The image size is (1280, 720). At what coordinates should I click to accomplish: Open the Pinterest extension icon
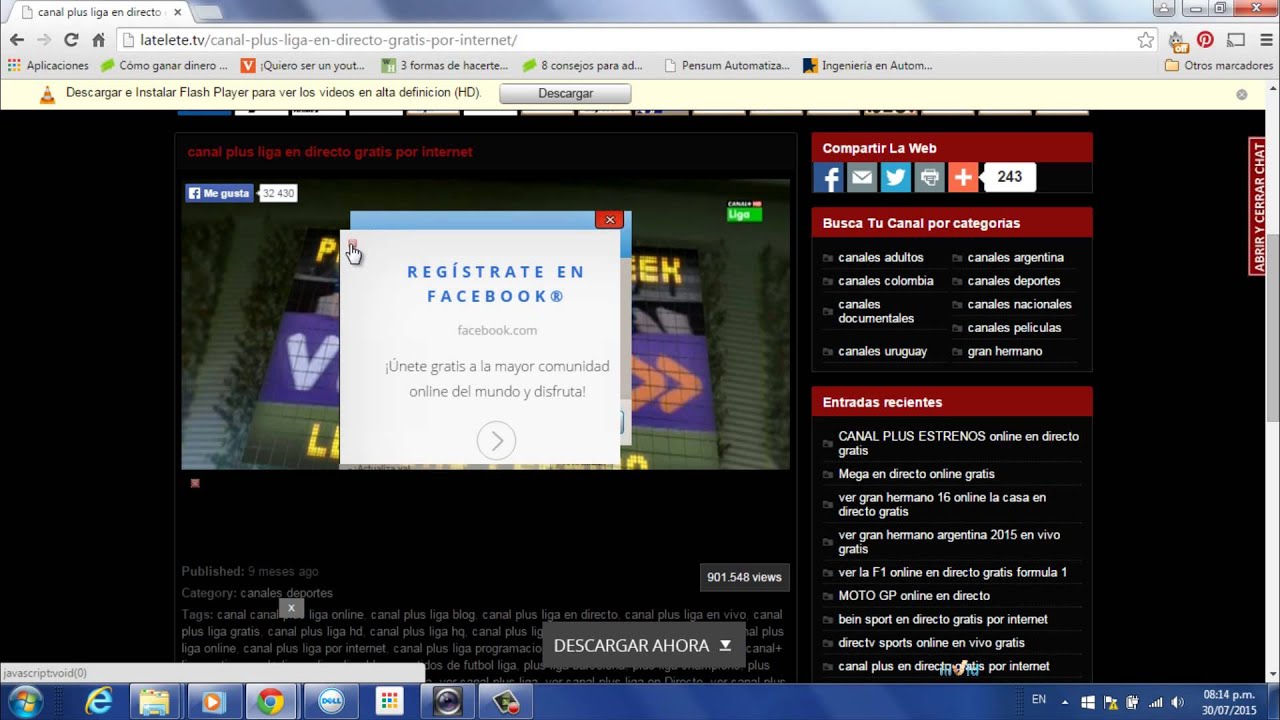tap(1205, 40)
